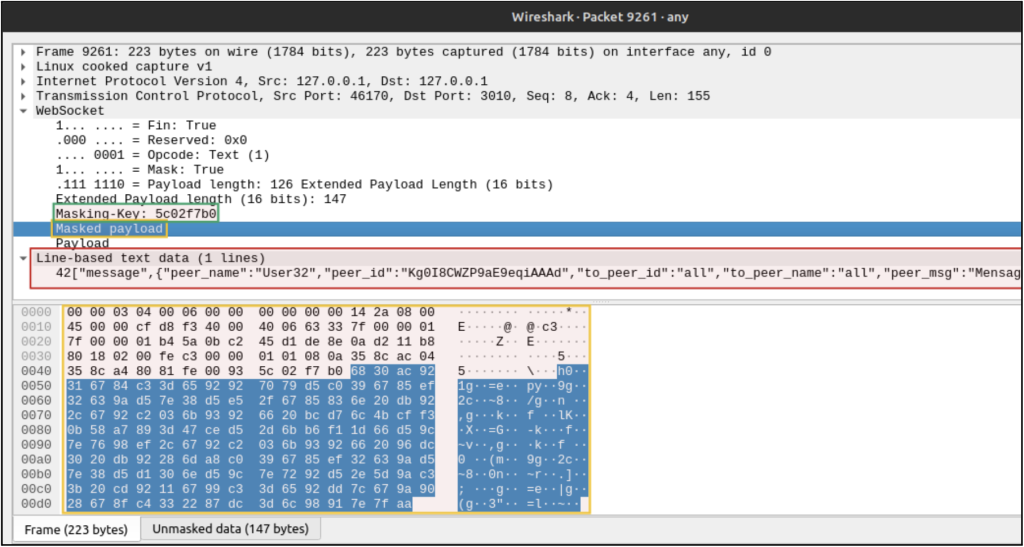Select the Fin: True field

pos(136,126)
